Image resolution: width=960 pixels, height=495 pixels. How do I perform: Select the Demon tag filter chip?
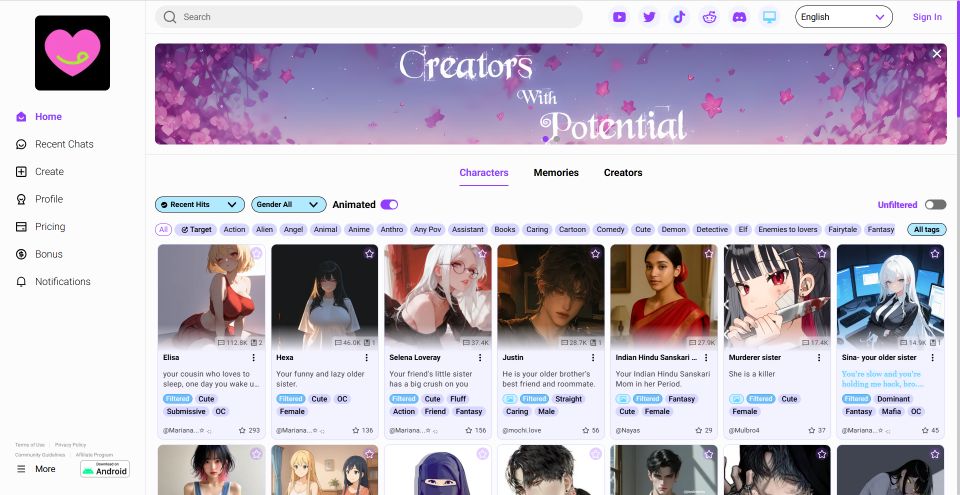[x=673, y=230]
